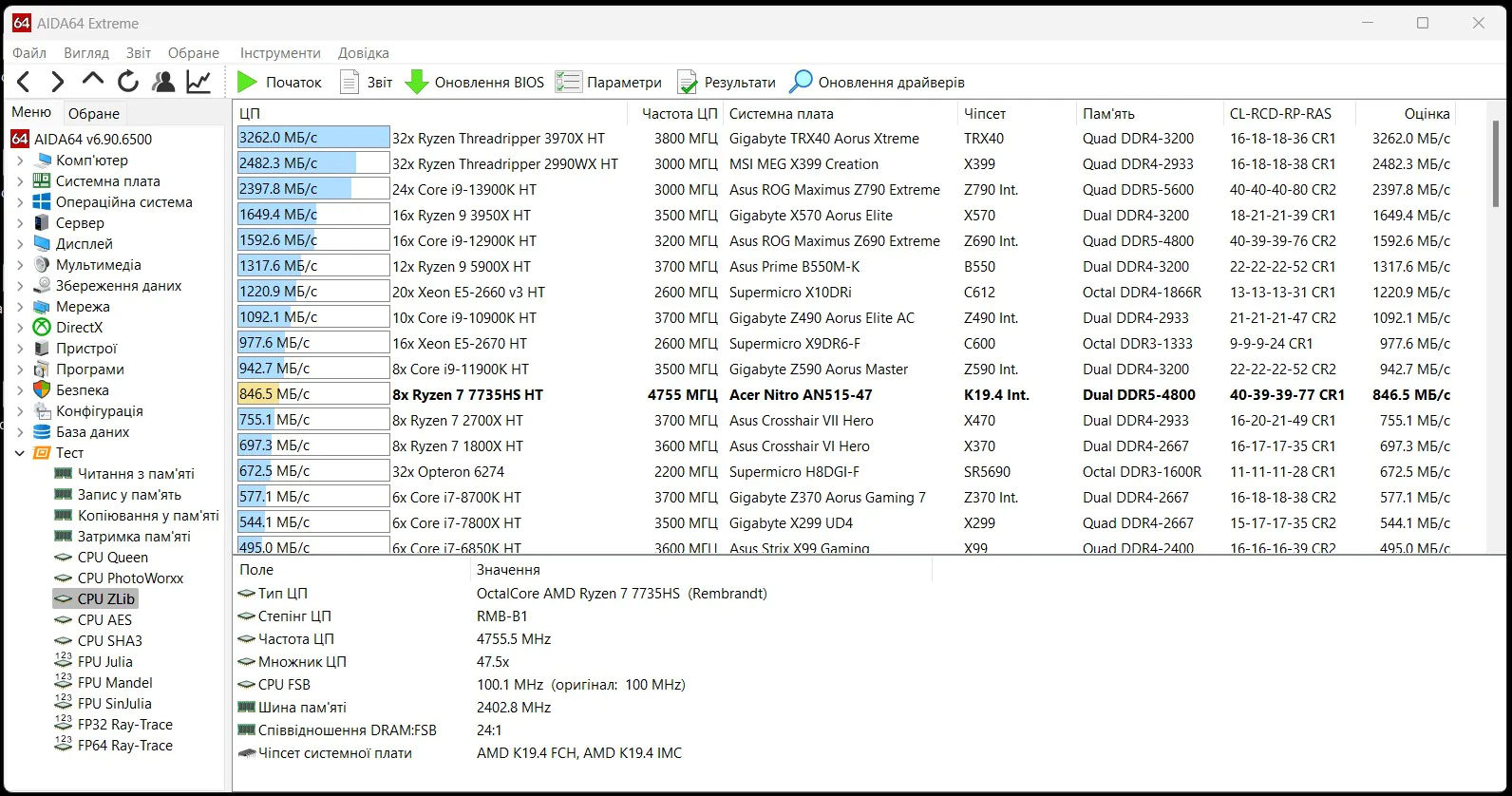Click the Звіт report document icon
Screen dimensions: 1512x796
(350, 83)
